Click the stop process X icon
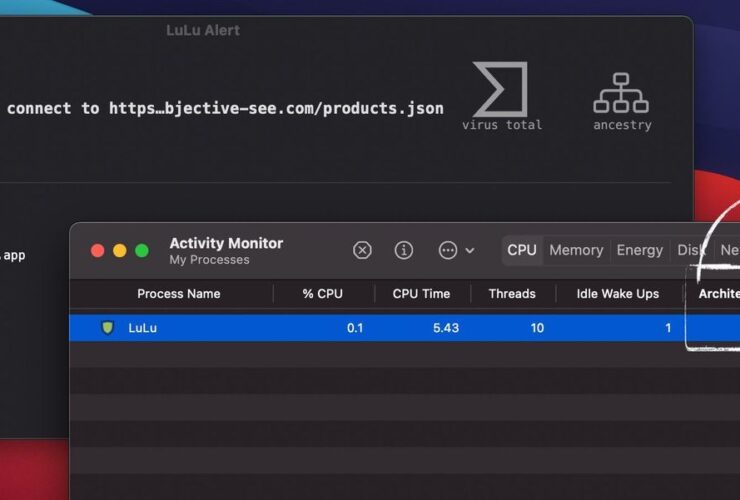 363,250
